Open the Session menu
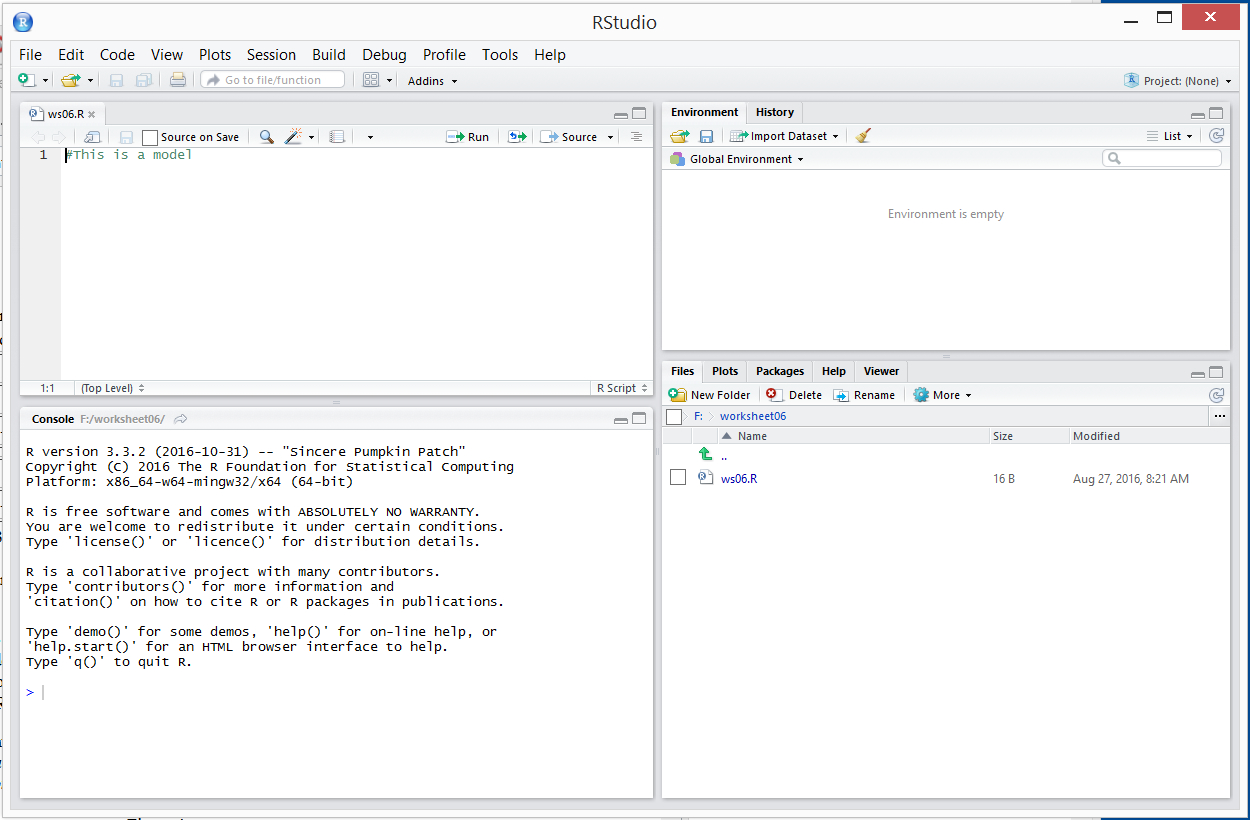The height and width of the screenshot is (820, 1250). [x=271, y=55]
